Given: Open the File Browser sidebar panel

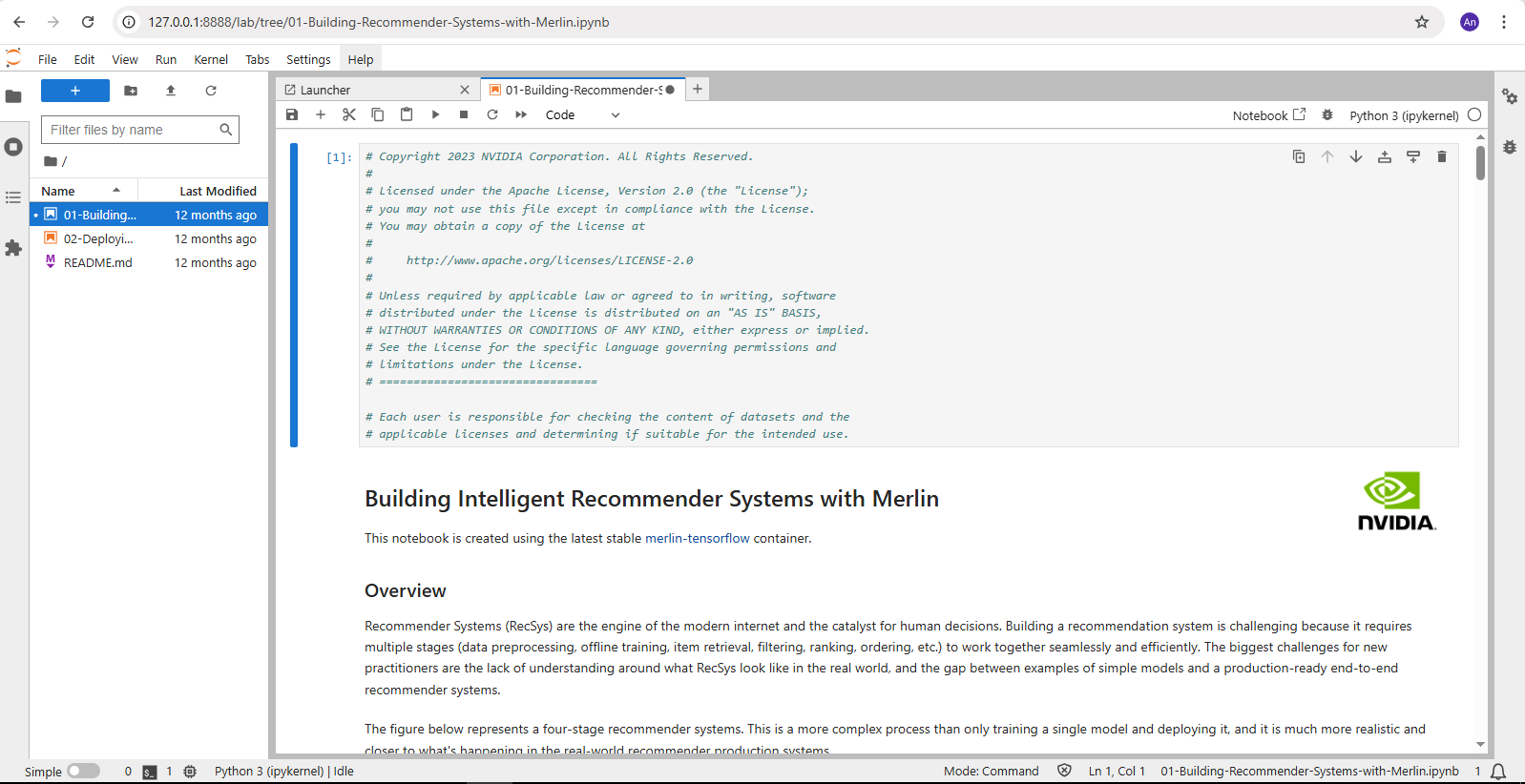Looking at the screenshot, I should point(13,96).
